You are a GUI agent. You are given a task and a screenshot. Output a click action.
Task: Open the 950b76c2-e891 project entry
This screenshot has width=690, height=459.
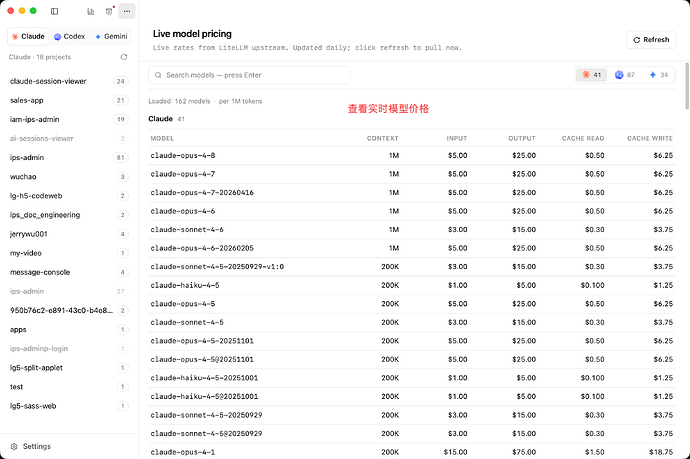[x=69, y=310]
